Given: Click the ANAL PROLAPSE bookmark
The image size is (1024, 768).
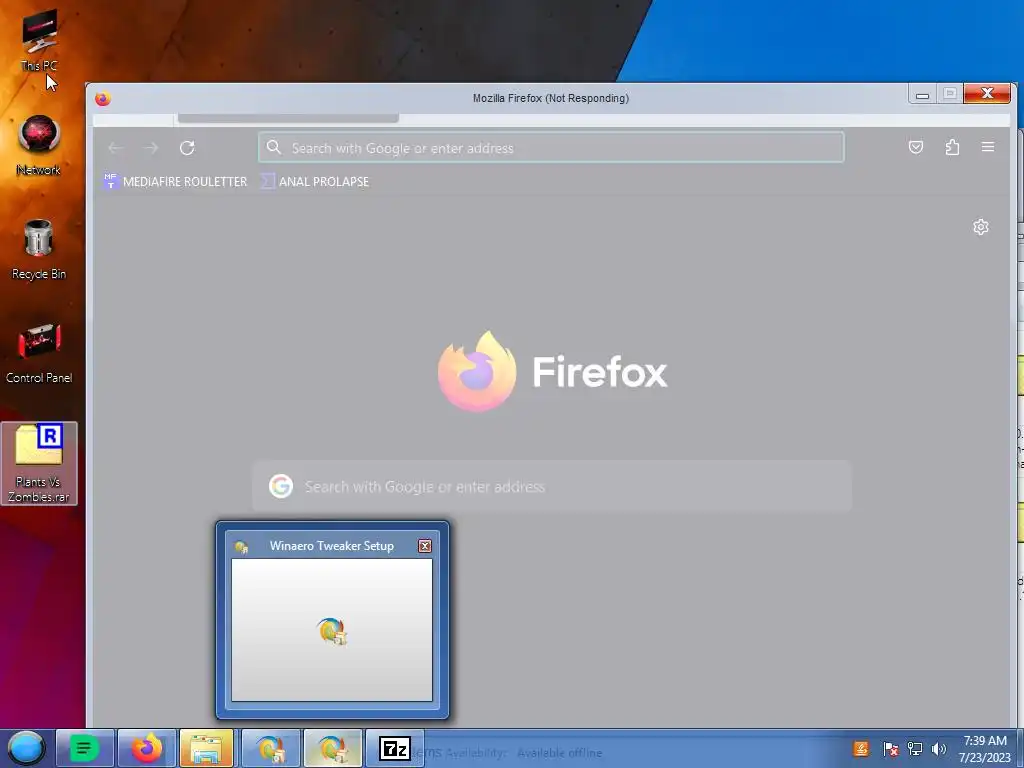Looking at the screenshot, I should point(315,182).
